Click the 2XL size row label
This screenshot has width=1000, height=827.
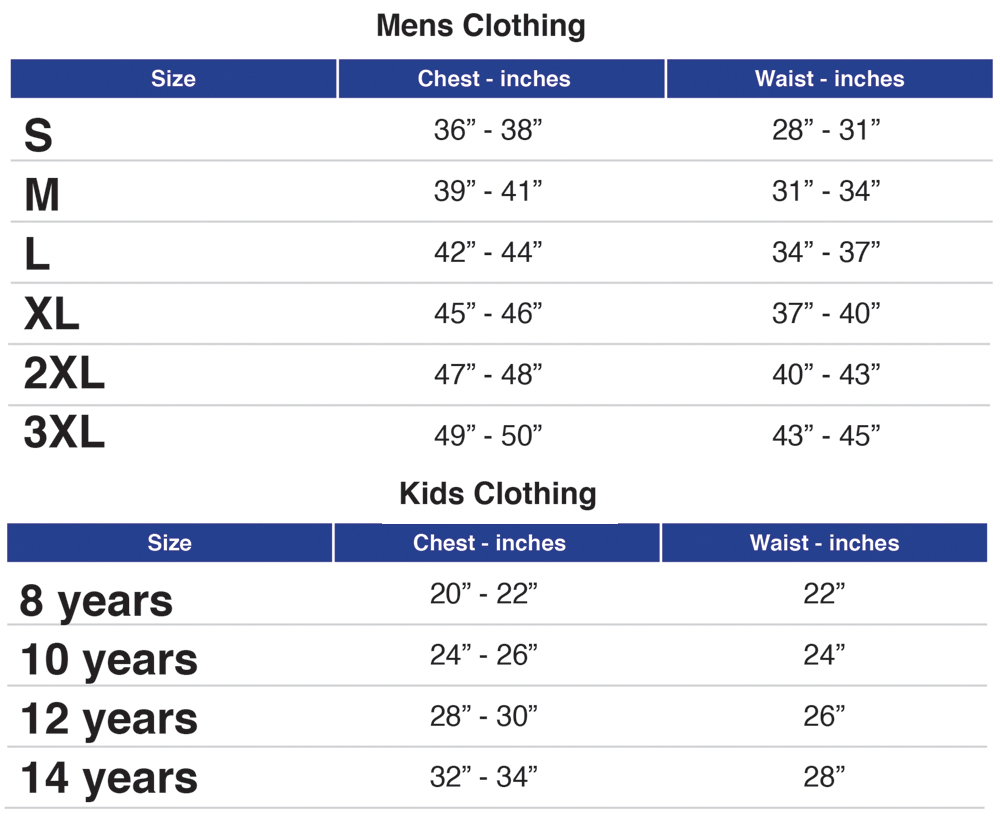tap(64, 373)
